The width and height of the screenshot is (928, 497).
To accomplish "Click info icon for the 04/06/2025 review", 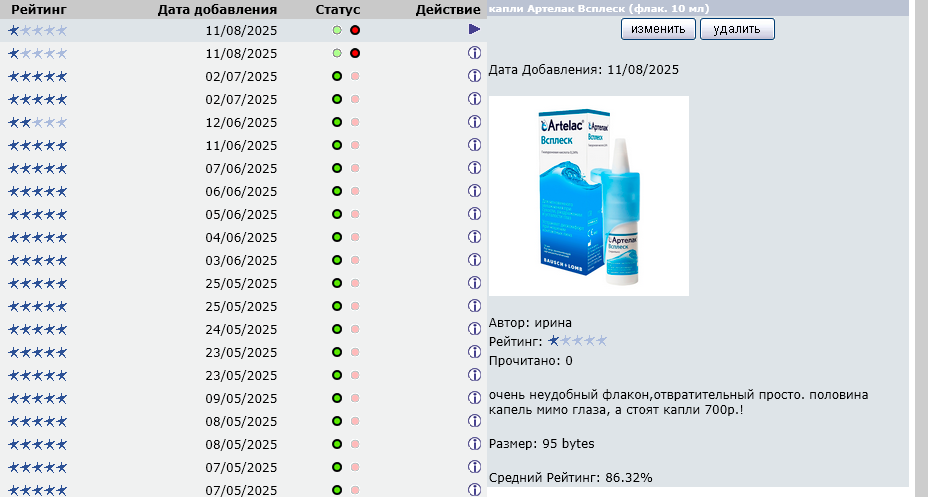I will tap(474, 237).
